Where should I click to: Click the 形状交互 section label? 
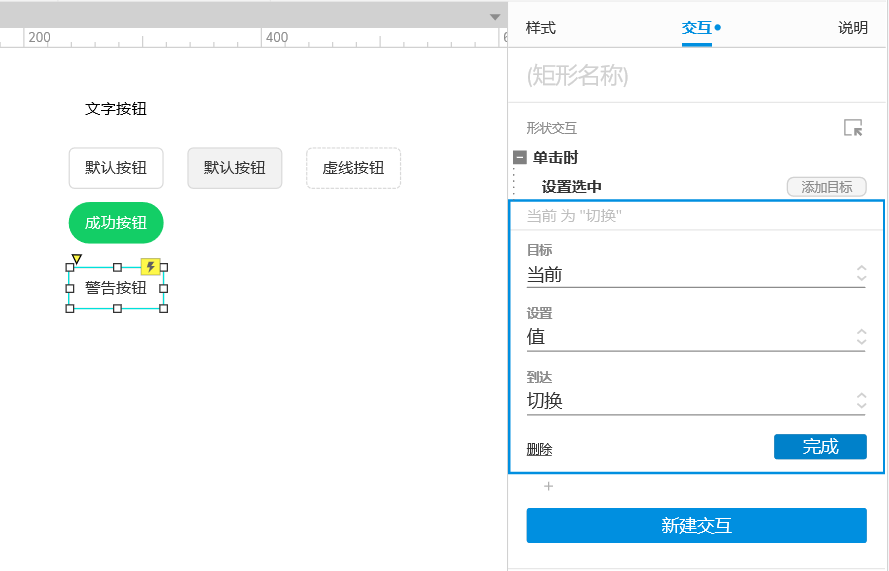pyautogui.click(x=551, y=128)
